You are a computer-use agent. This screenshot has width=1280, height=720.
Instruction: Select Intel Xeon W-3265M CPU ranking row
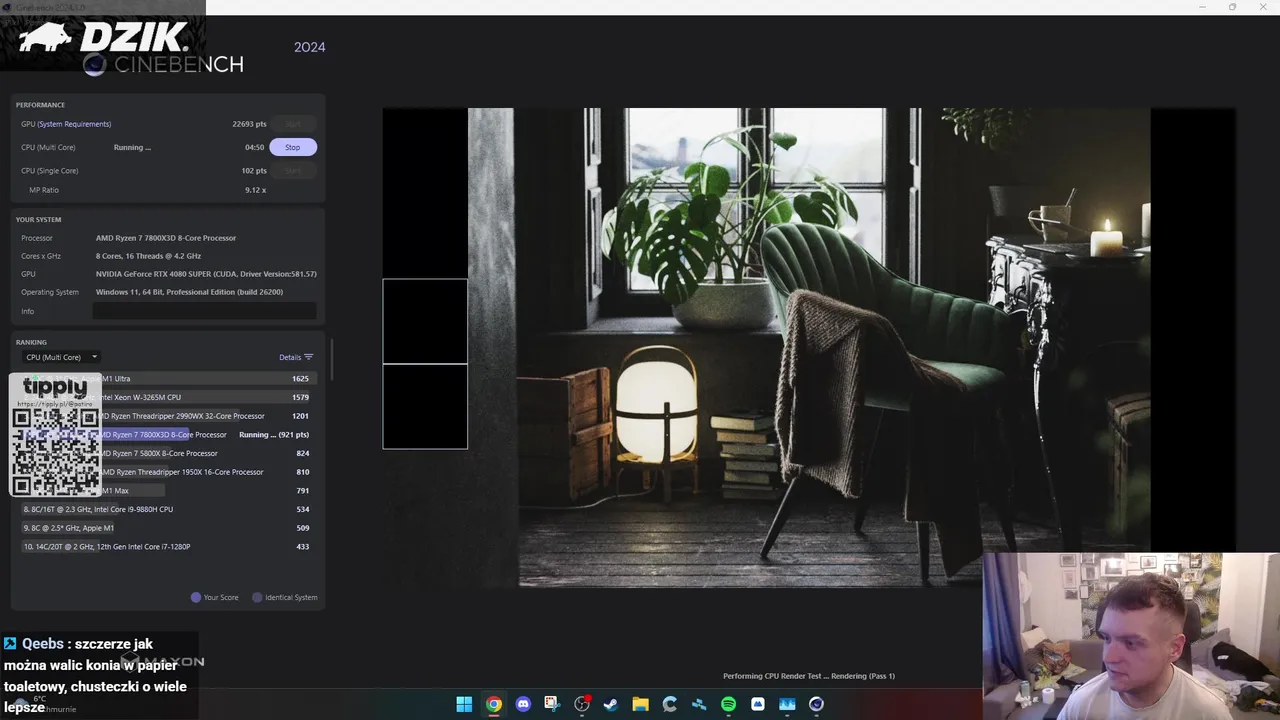coord(168,397)
